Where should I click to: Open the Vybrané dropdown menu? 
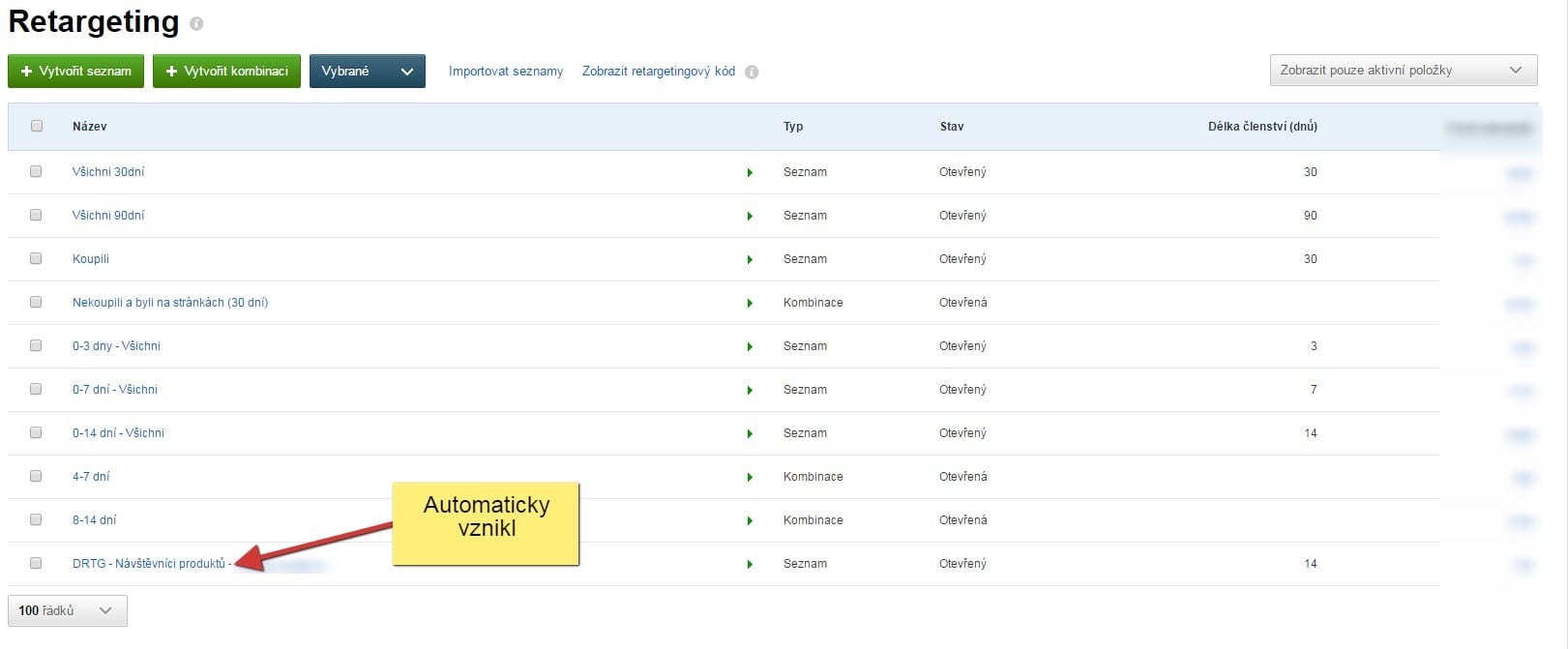click(367, 71)
